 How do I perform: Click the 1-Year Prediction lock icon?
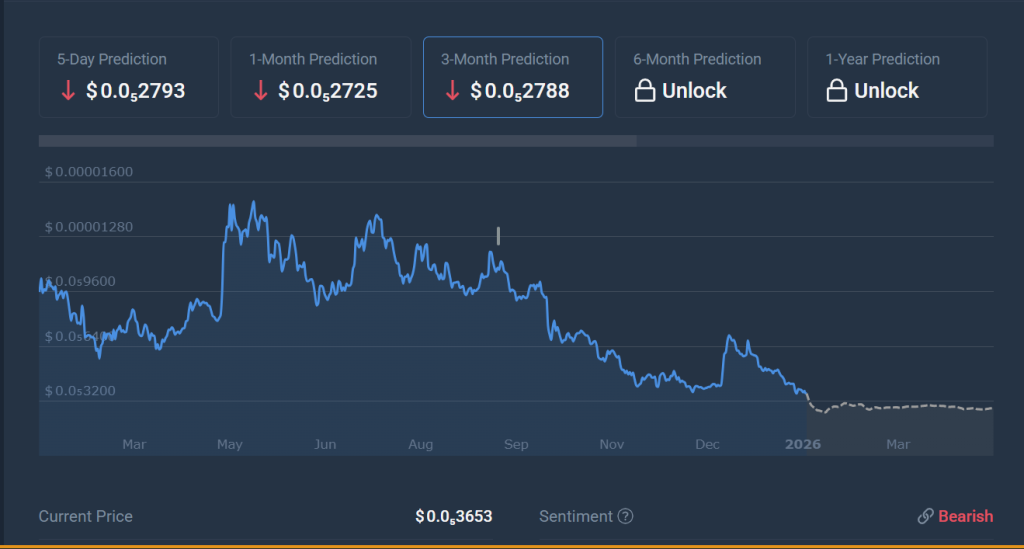tap(837, 91)
